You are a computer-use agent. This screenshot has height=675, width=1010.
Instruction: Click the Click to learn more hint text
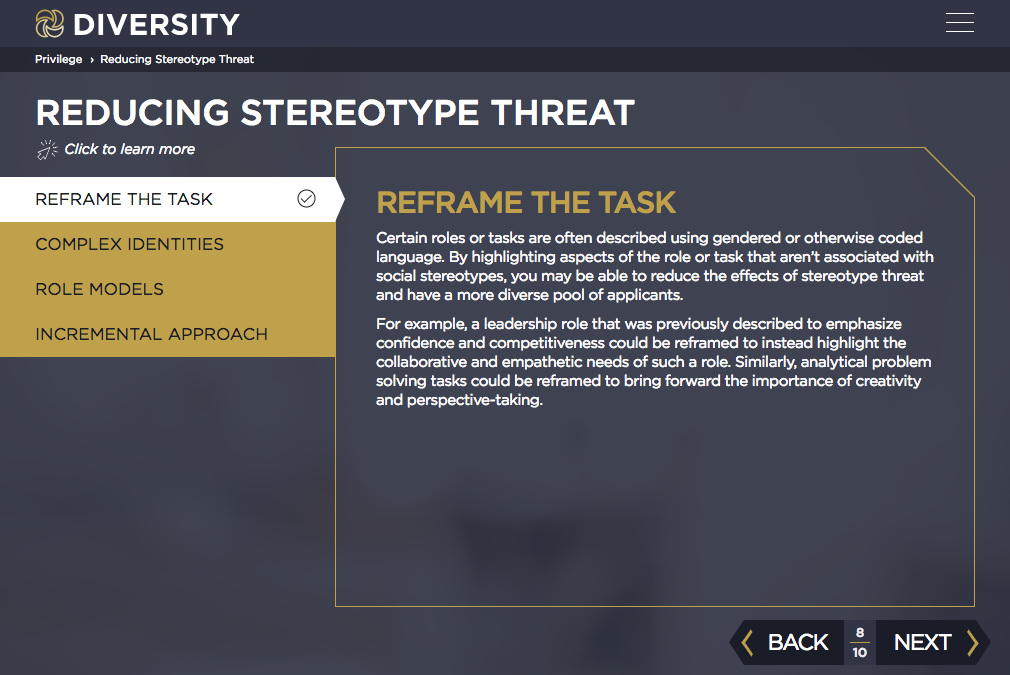pos(129,149)
